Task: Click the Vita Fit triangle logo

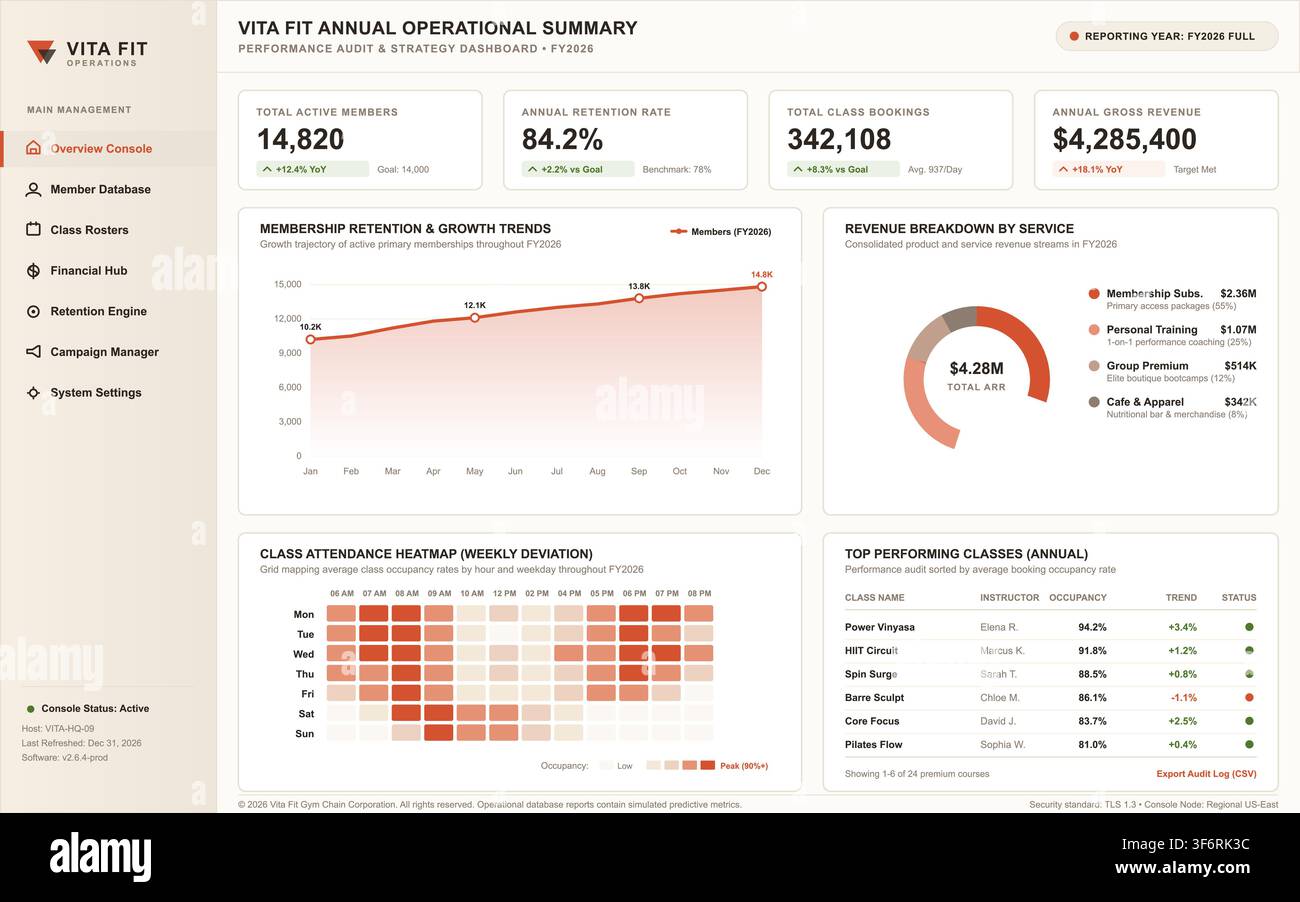Action: (41, 52)
